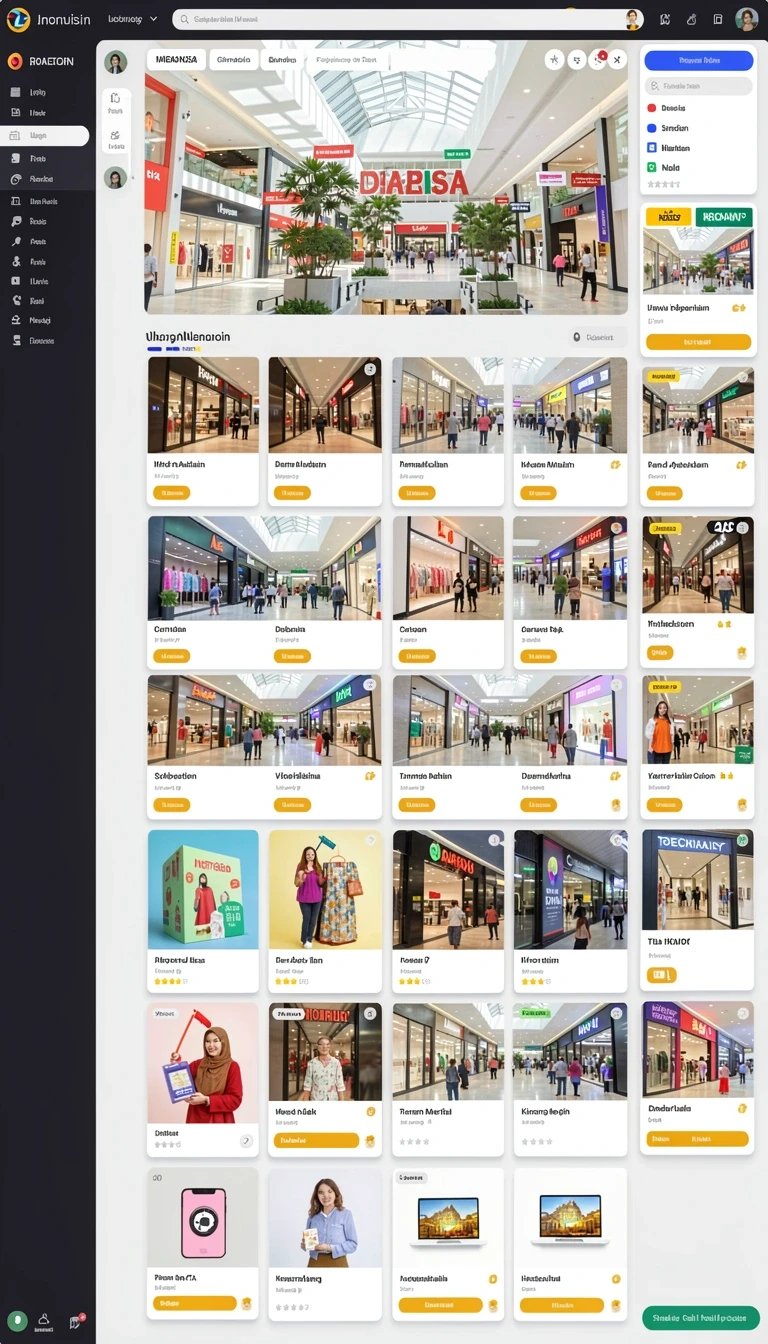Click the user icon at the sidebar bottom
The height and width of the screenshot is (1344, 768).
point(44,1320)
